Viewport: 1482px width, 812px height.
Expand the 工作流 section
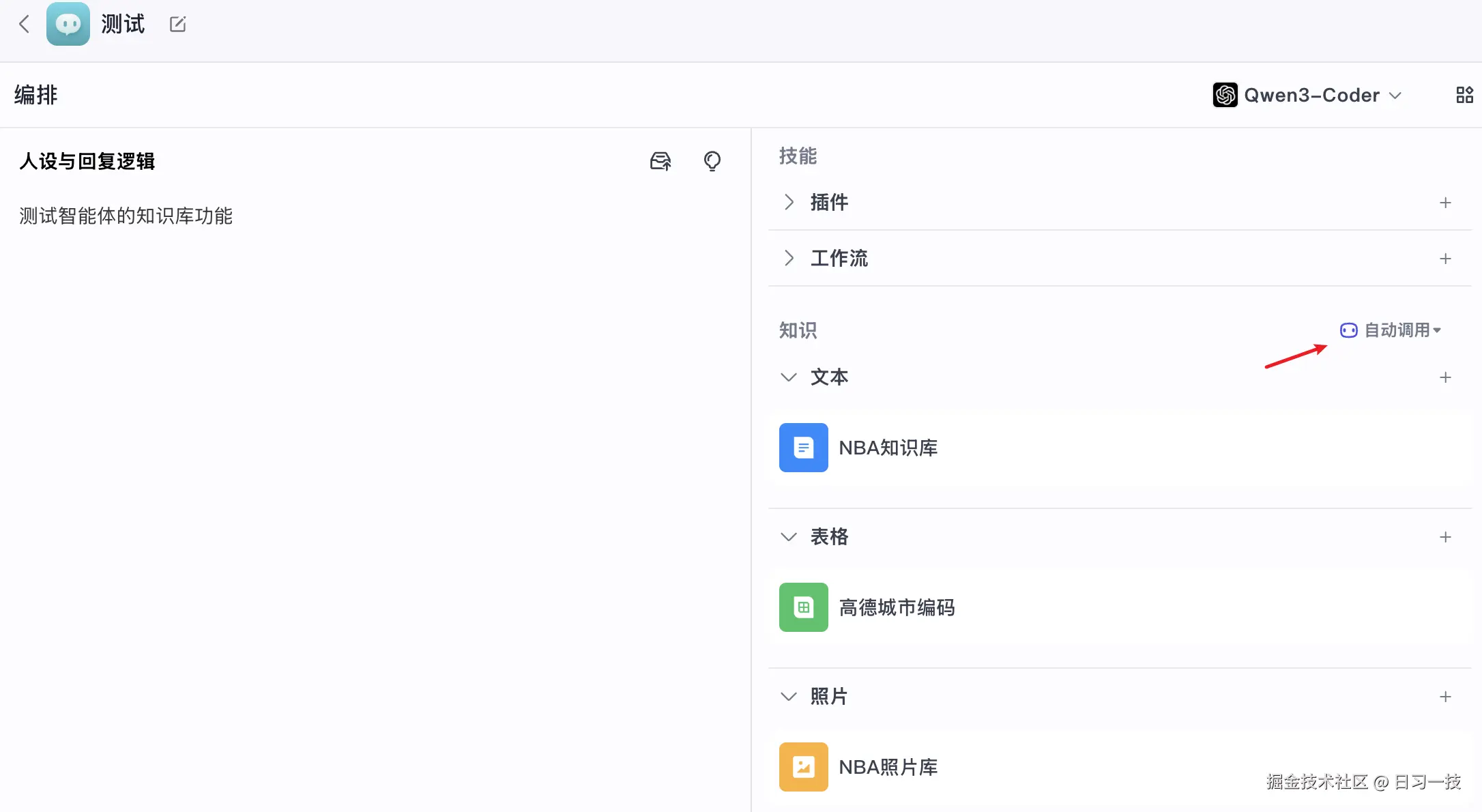point(789,258)
